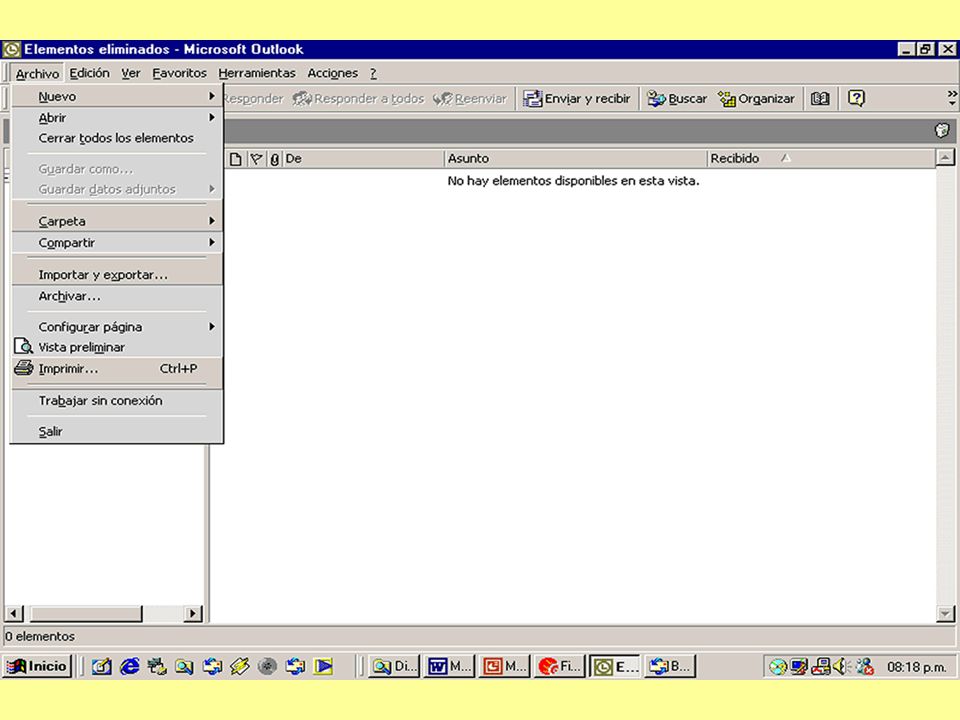This screenshot has height=720, width=960.
Task: Expand the Abrir submenu
Action: 116,118
